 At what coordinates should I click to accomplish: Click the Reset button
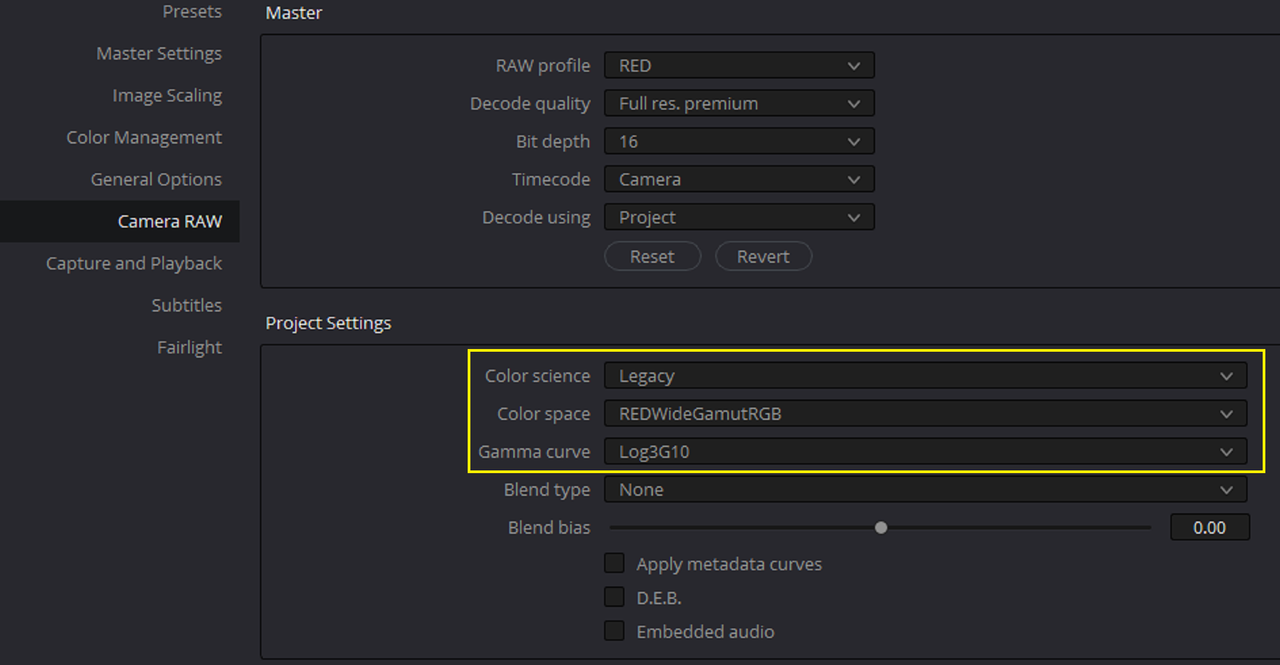(x=652, y=257)
